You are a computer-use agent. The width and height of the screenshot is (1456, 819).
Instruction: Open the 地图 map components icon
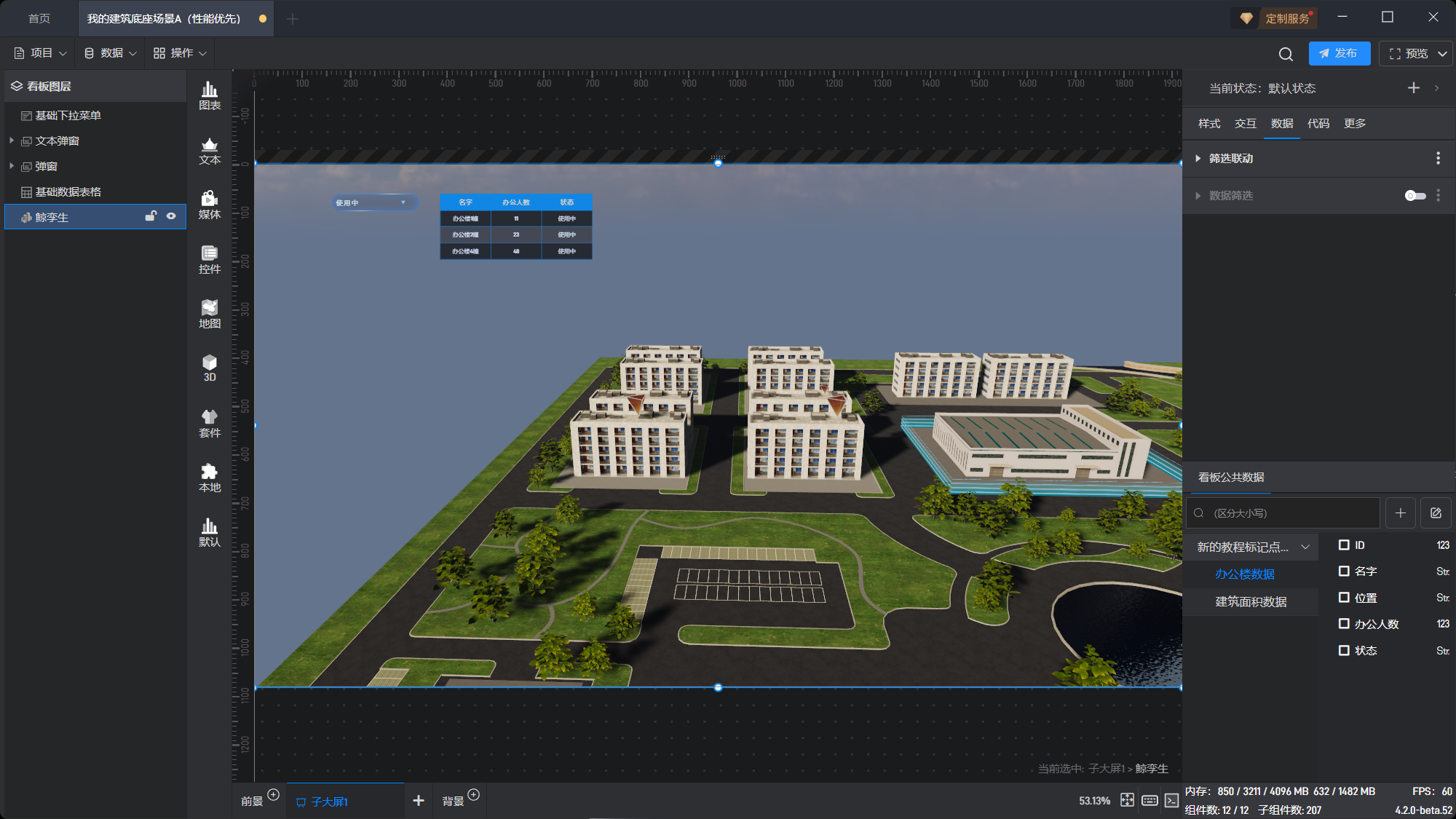coord(210,314)
